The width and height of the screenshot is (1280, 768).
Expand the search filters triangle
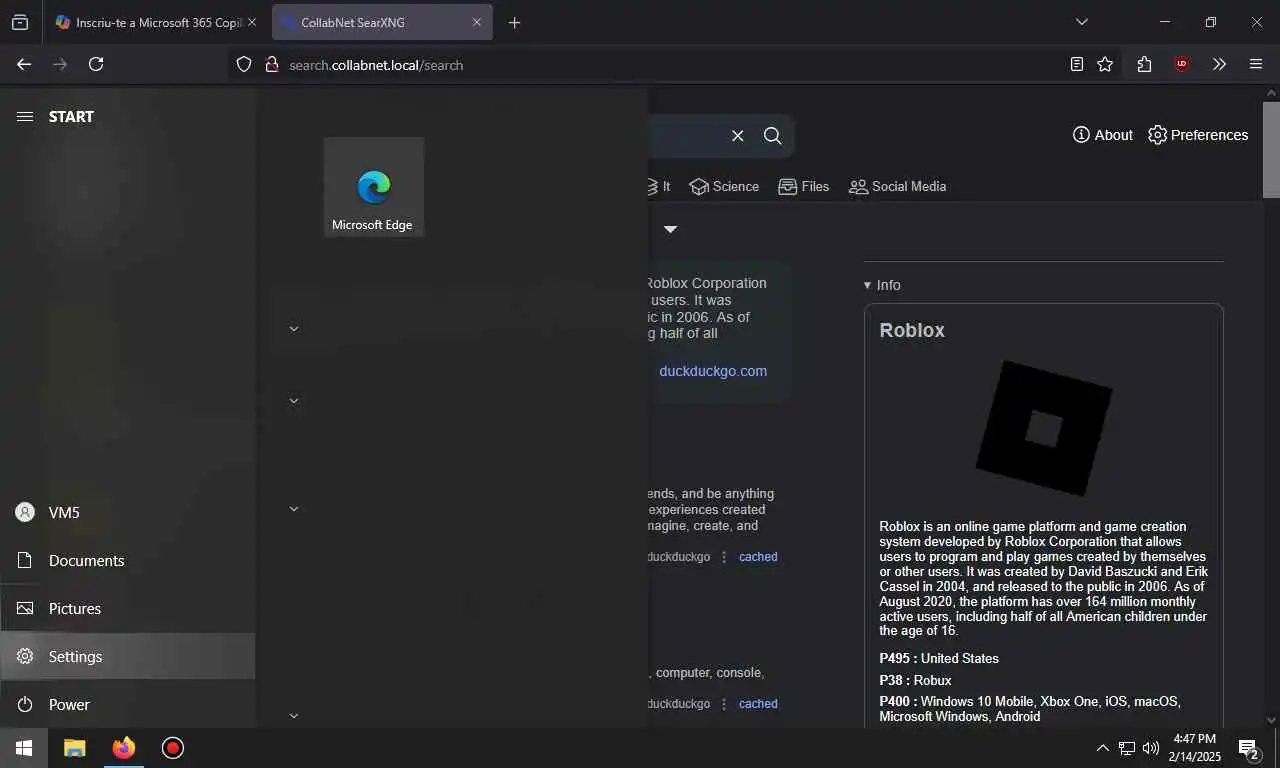click(670, 229)
